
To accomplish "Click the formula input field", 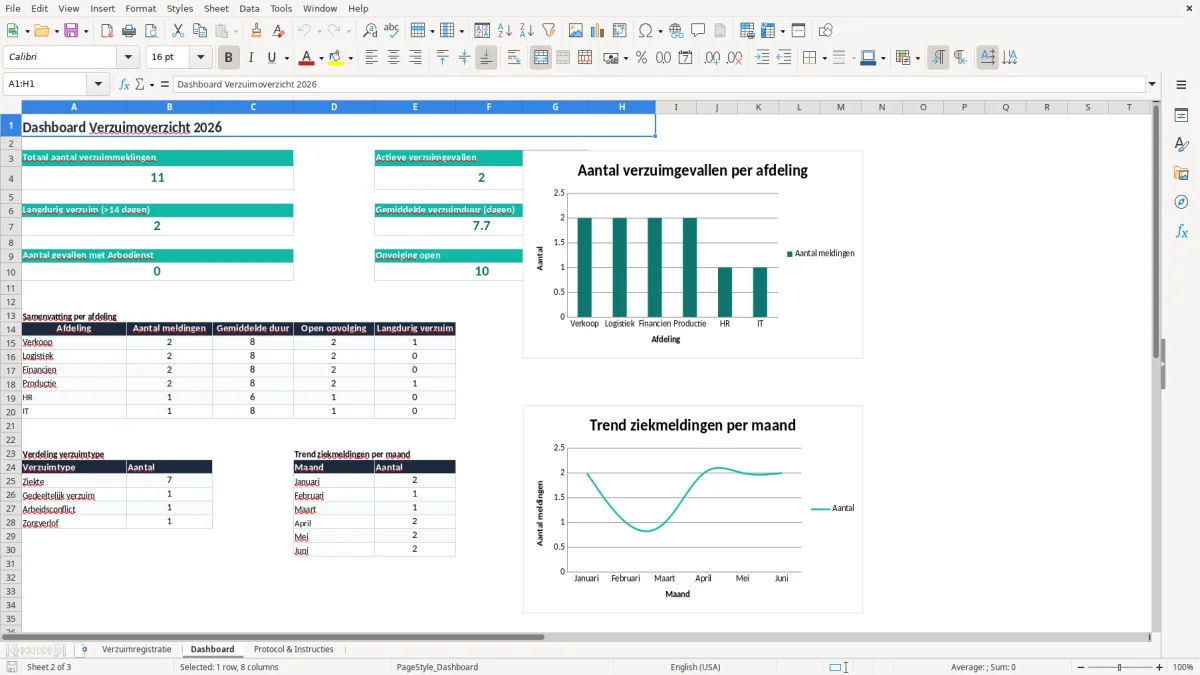I will click(658, 84).
